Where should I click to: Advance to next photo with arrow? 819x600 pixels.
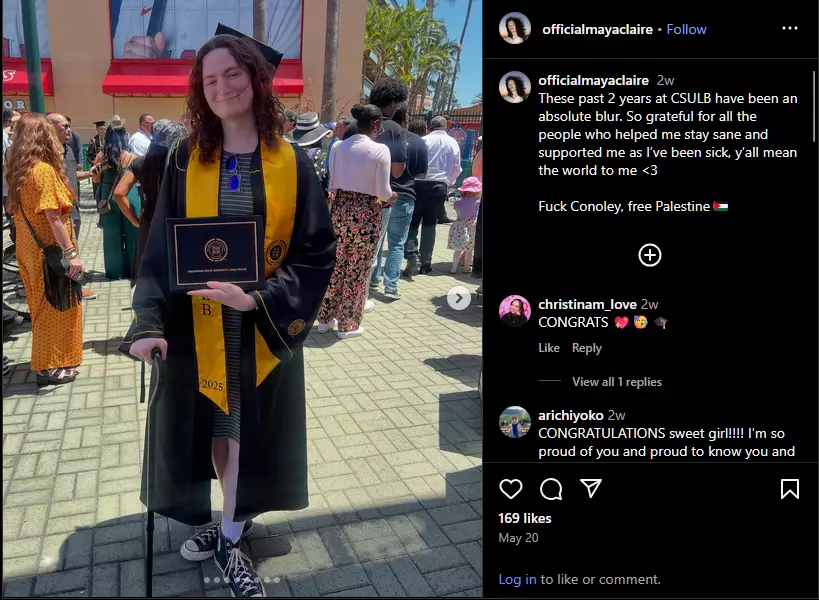click(x=459, y=298)
